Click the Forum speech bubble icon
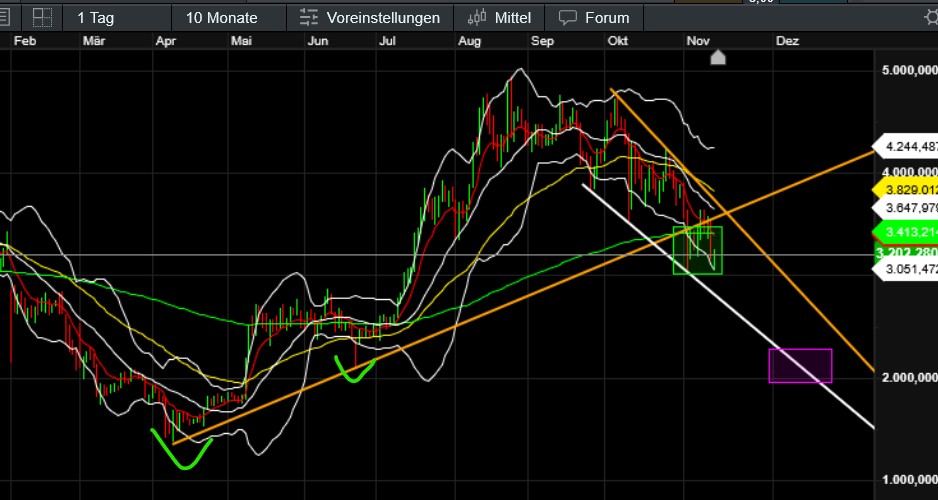 tap(568, 18)
